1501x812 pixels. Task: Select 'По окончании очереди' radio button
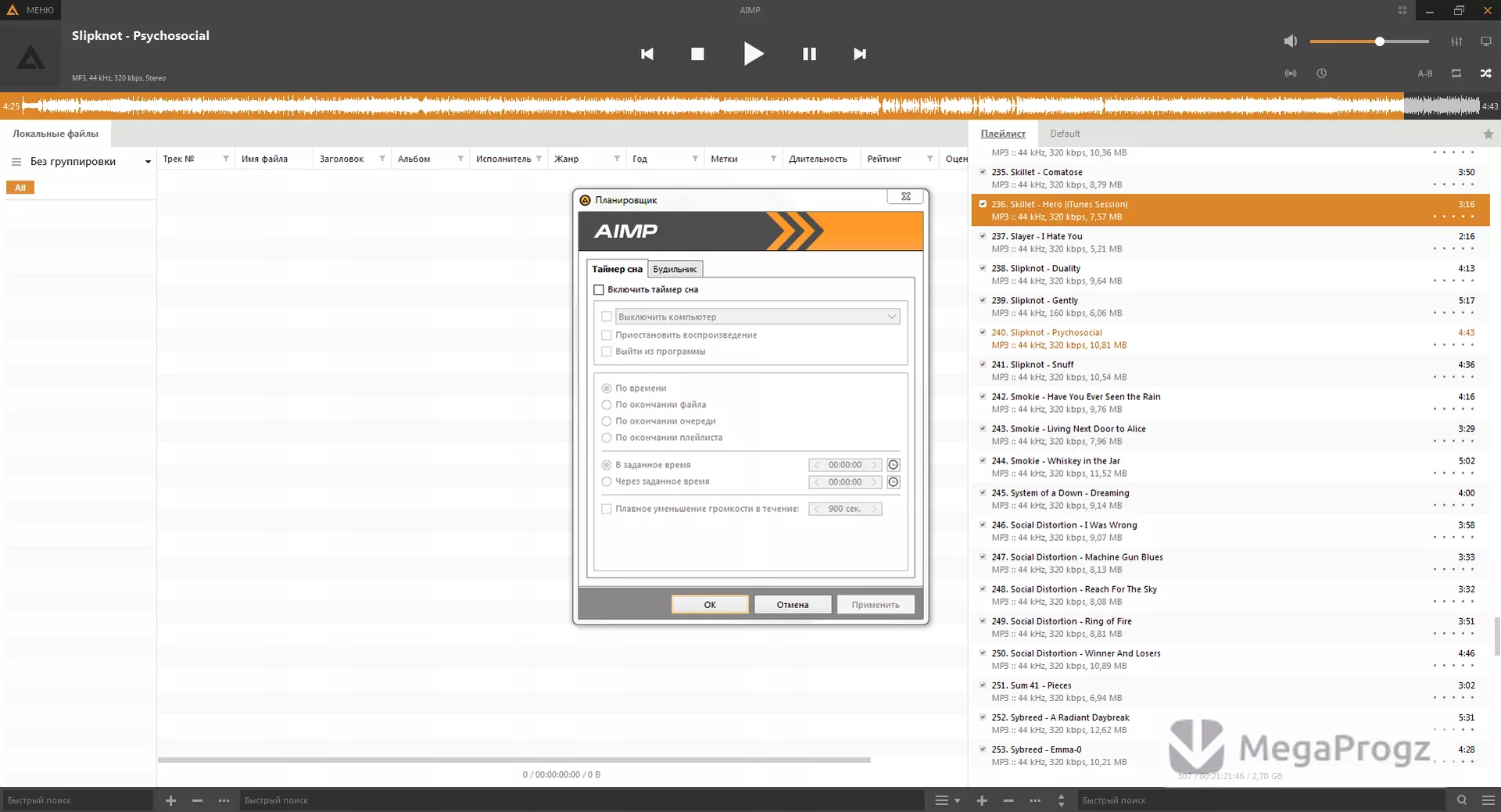click(x=606, y=421)
